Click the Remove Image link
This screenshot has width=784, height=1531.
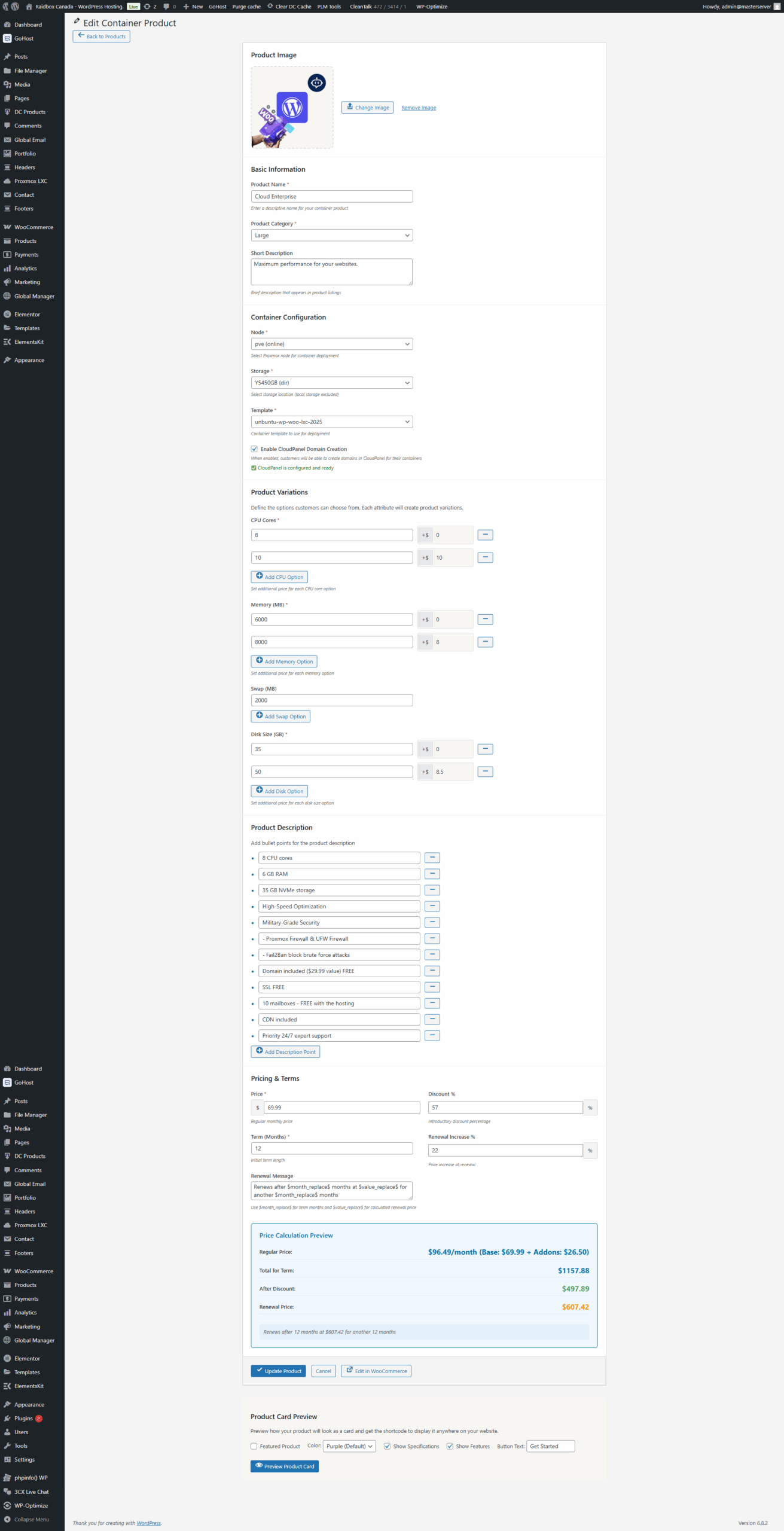pos(419,108)
